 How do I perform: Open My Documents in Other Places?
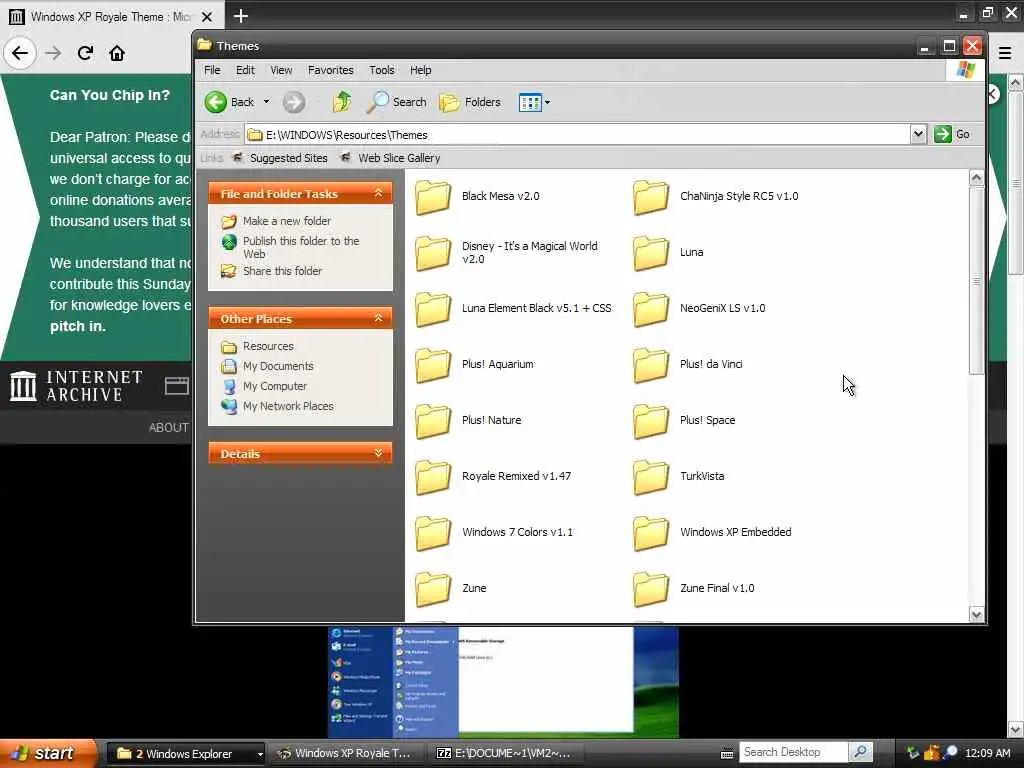(x=268, y=366)
